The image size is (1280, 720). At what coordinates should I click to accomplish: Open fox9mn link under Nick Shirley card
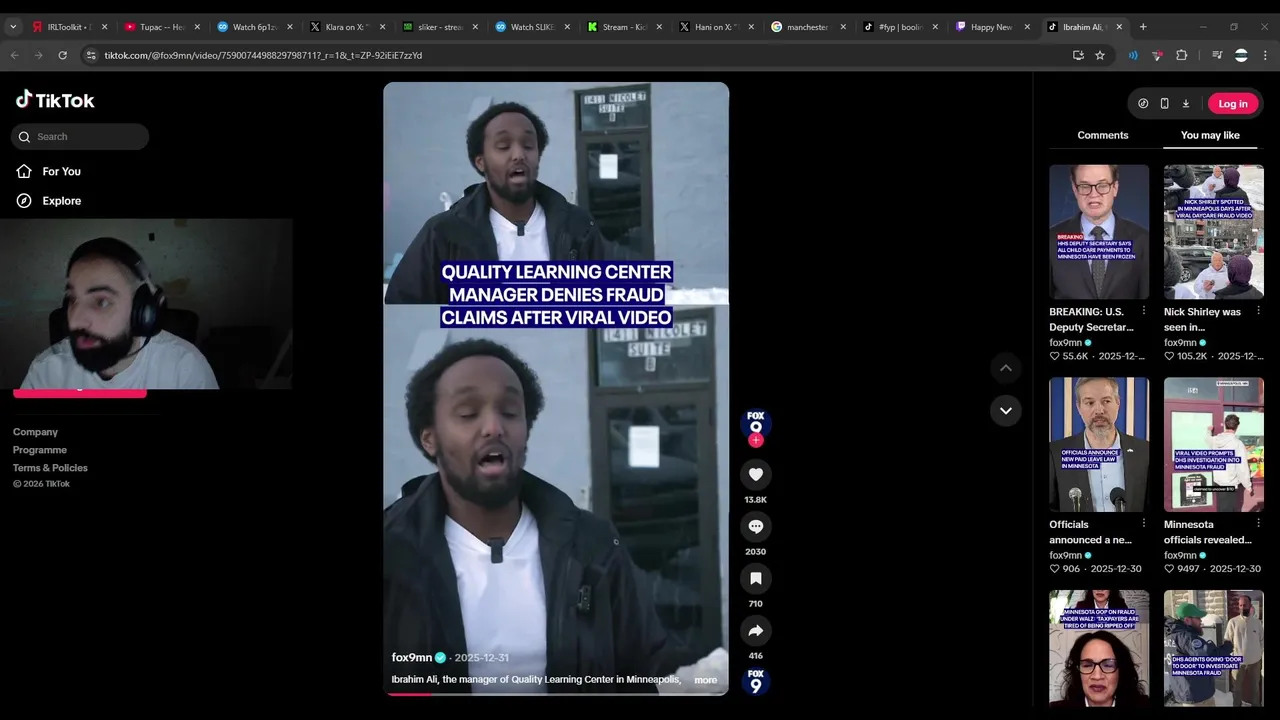point(1180,343)
